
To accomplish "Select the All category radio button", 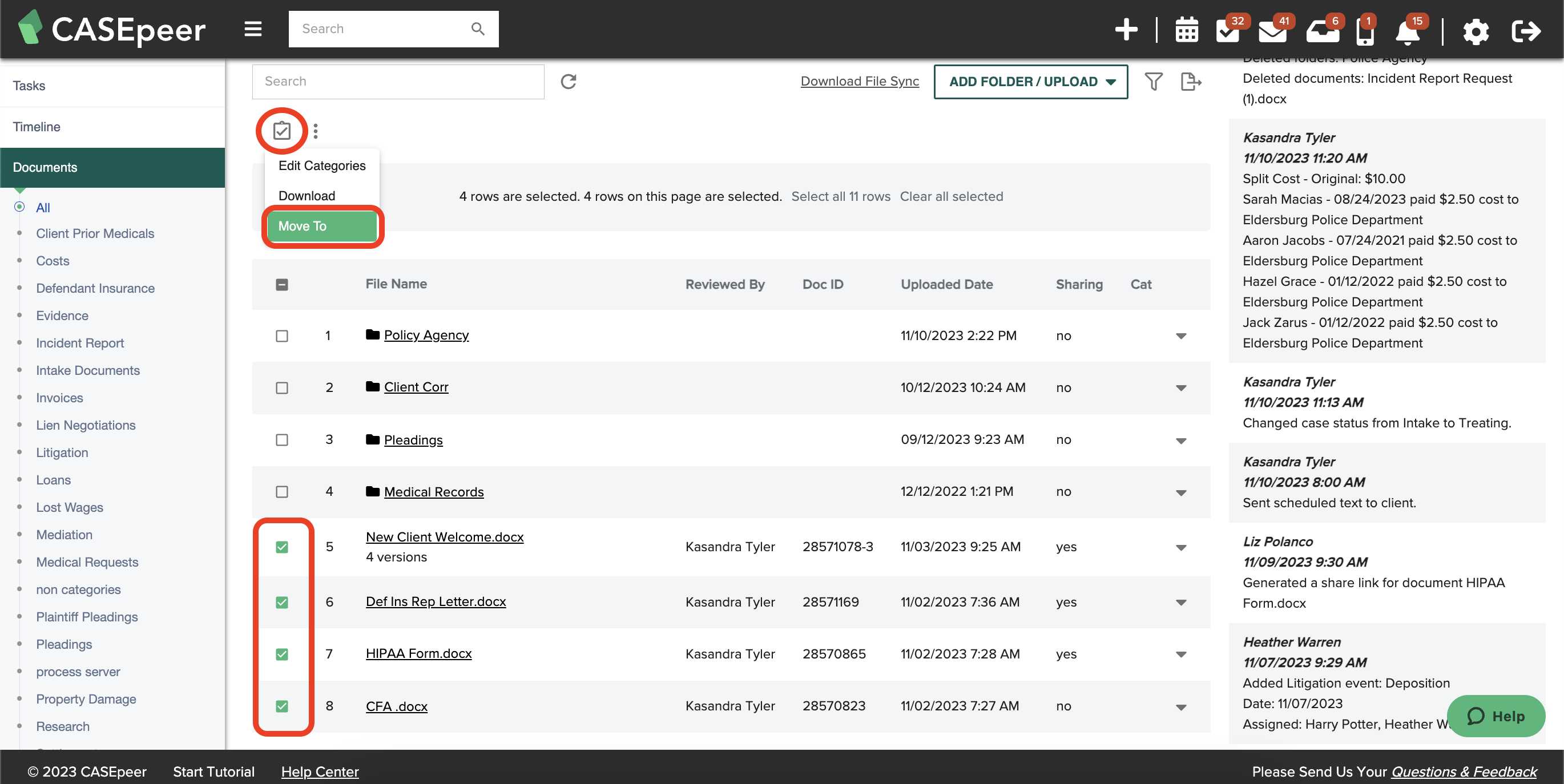I will click(x=19, y=207).
